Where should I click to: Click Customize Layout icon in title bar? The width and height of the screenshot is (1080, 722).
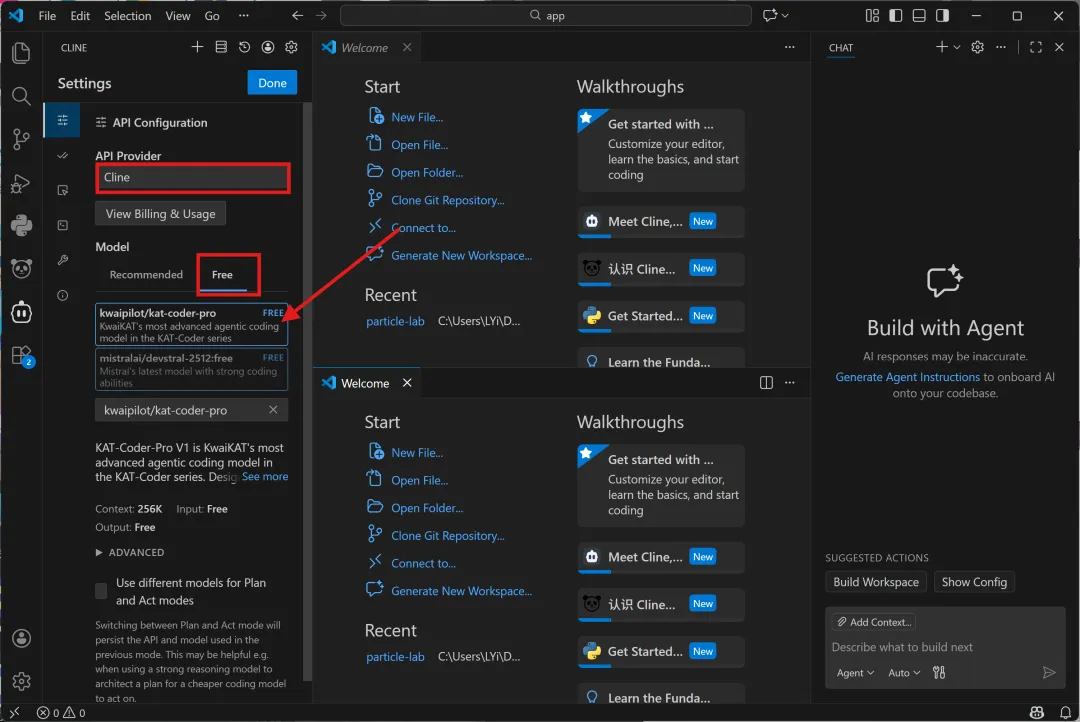tap(872, 15)
